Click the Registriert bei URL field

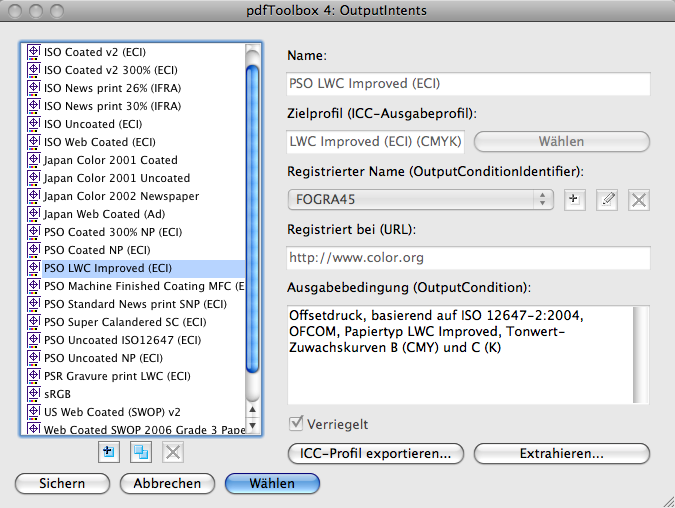point(468,257)
